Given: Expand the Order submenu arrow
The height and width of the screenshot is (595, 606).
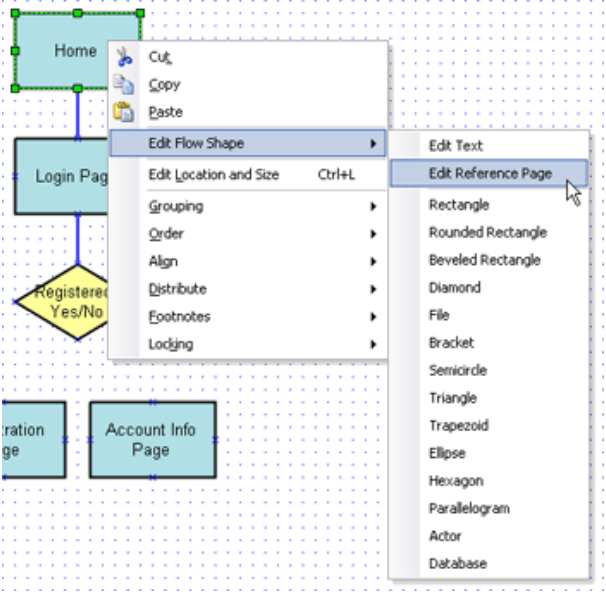Looking at the screenshot, I should coord(373,234).
